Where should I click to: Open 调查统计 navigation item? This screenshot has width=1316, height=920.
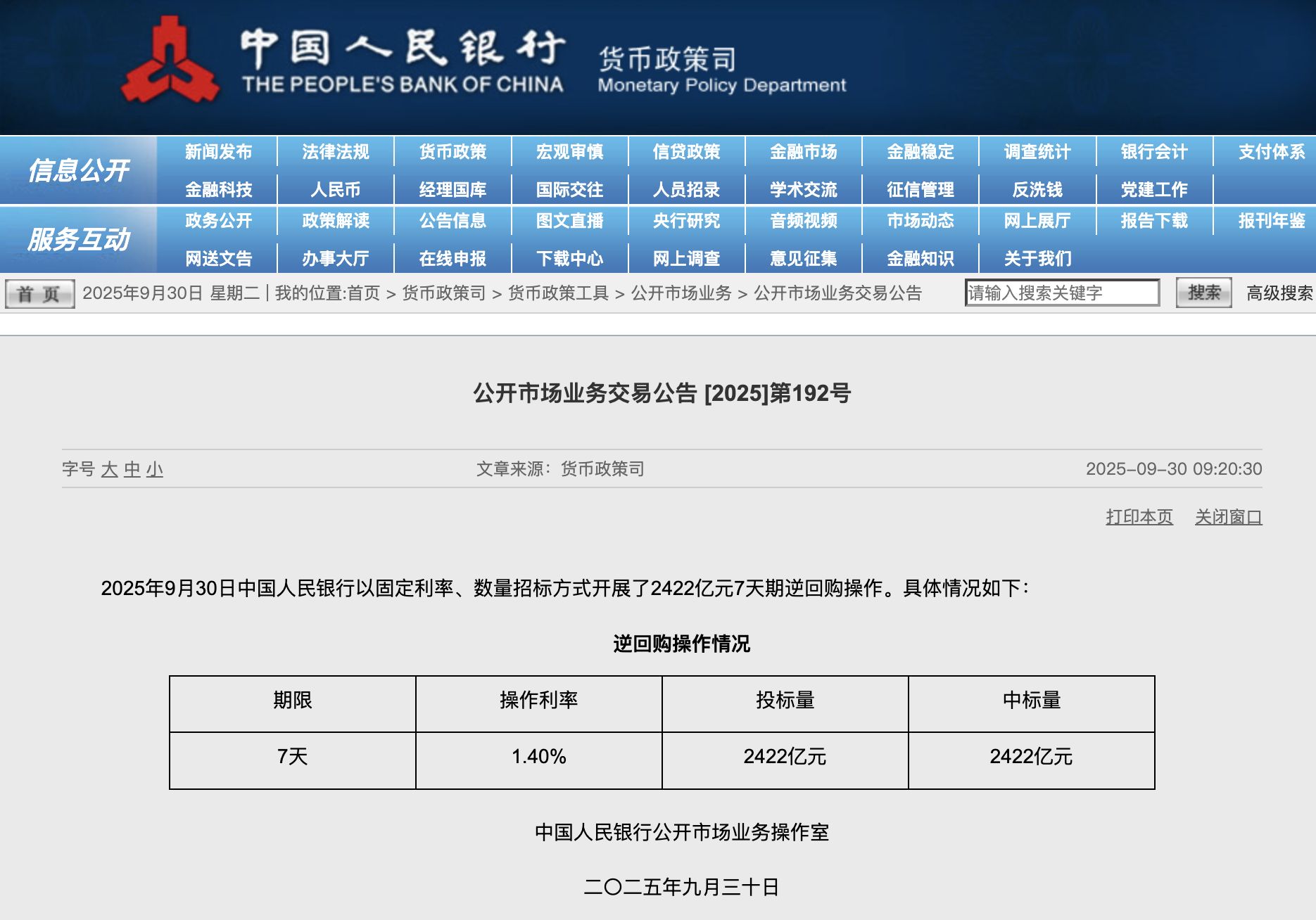[x=1037, y=152]
